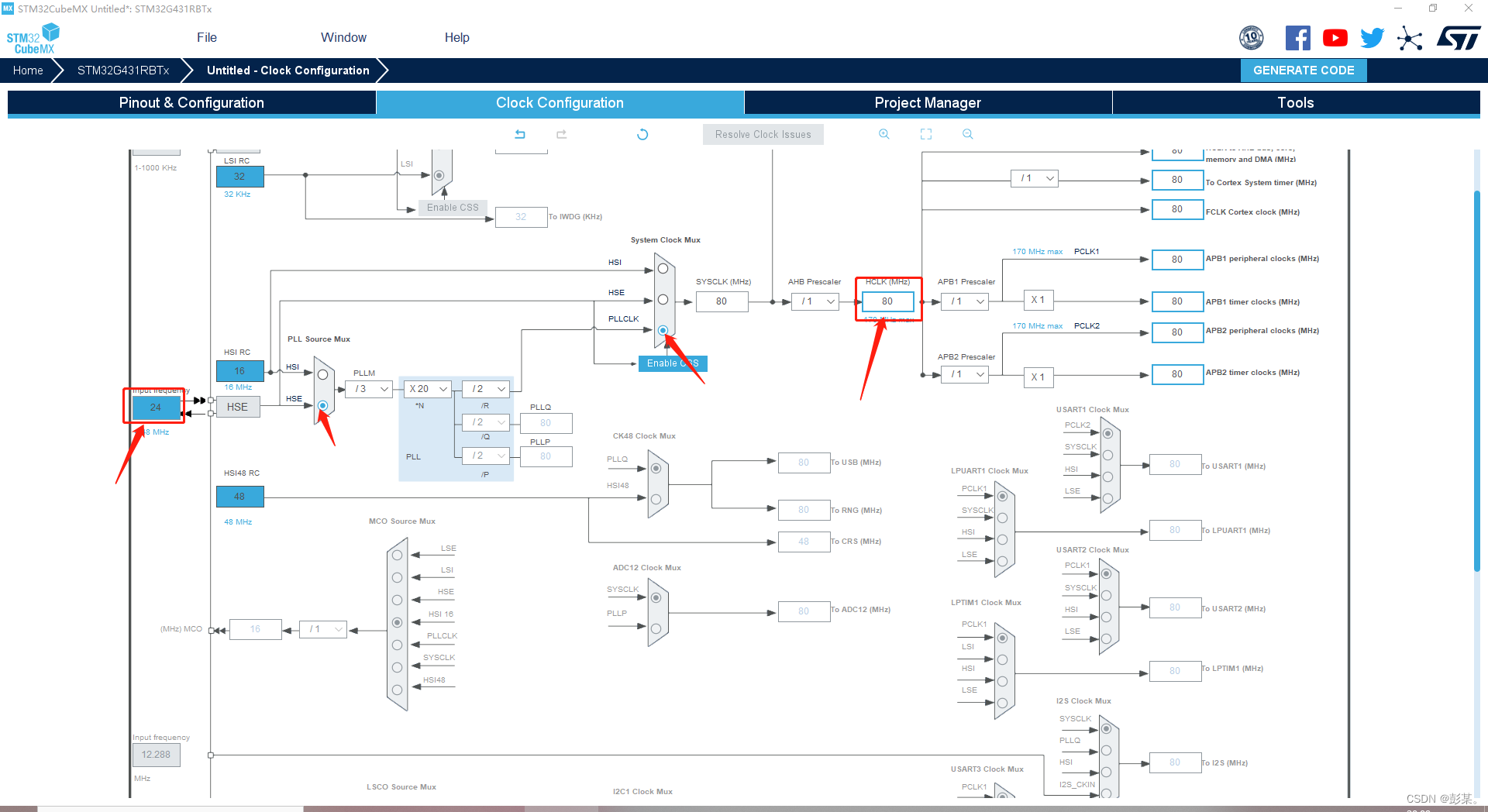
Task: Select LSI in LPTIM1 Clock Mux
Action: 1002,659
